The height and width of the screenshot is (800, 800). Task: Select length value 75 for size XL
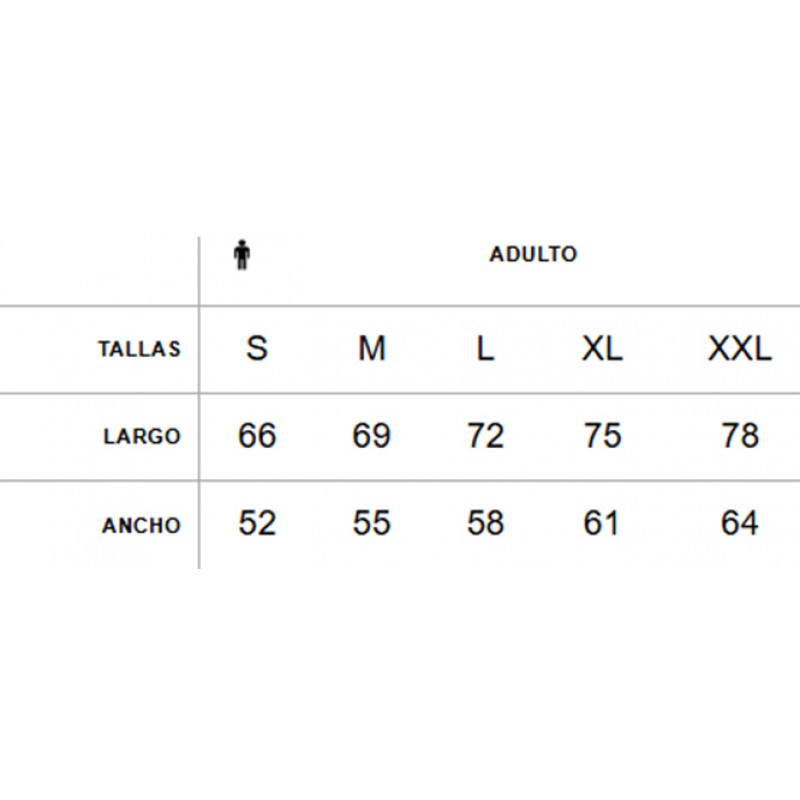[x=602, y=435]
